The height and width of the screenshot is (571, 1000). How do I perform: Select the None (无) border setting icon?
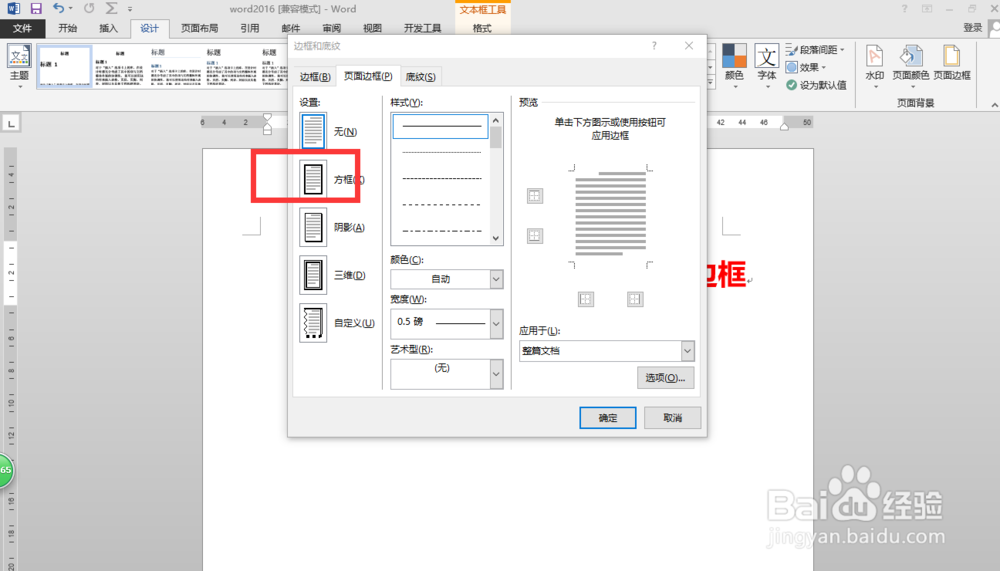tap(313, 131)
